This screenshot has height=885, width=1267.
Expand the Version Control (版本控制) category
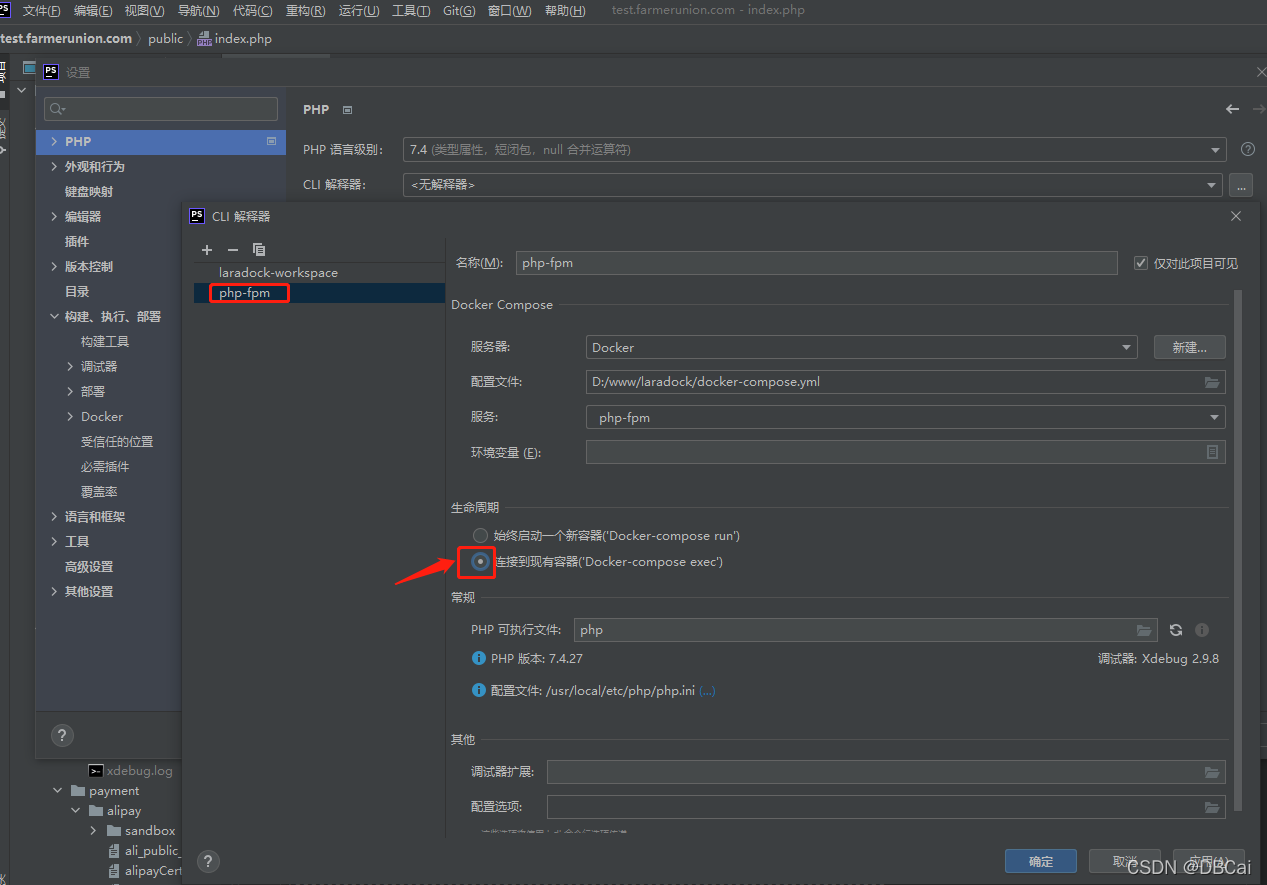[54, 267]
